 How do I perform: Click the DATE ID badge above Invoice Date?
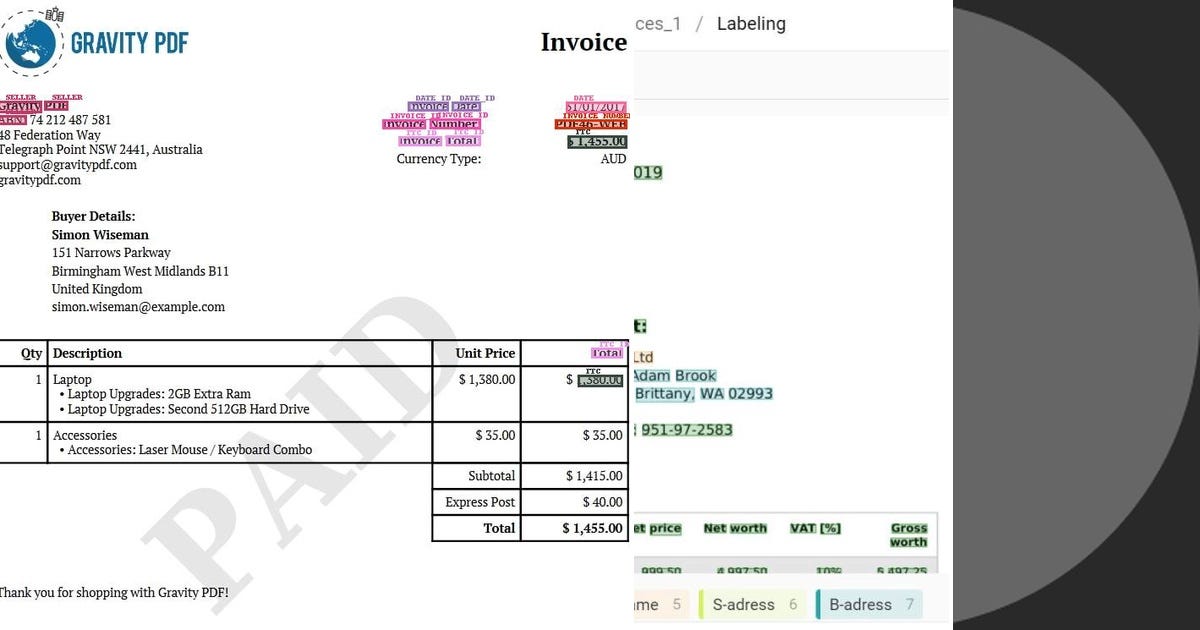(434, 96)
